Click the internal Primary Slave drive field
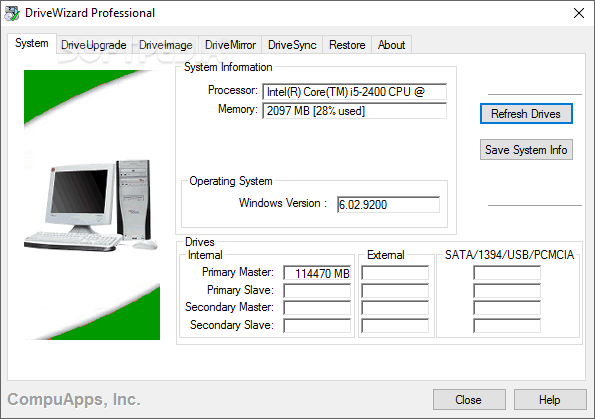Viewport: 595px width, 419px height. [x=317, y=291]
